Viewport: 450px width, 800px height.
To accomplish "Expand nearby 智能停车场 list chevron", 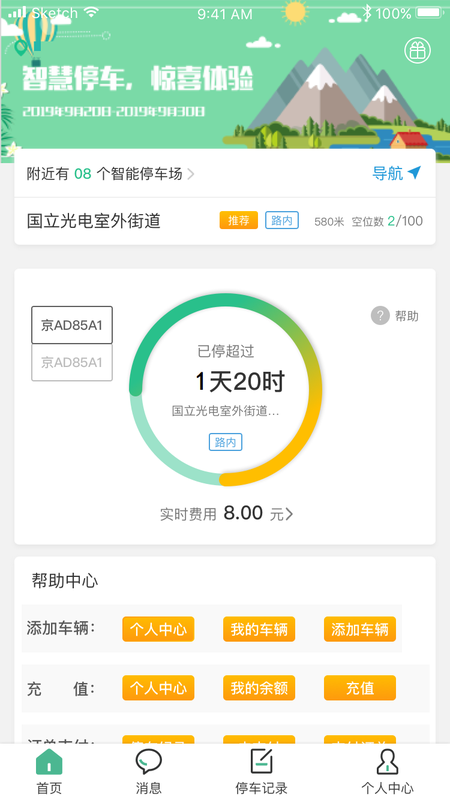I will pos(191,174).
